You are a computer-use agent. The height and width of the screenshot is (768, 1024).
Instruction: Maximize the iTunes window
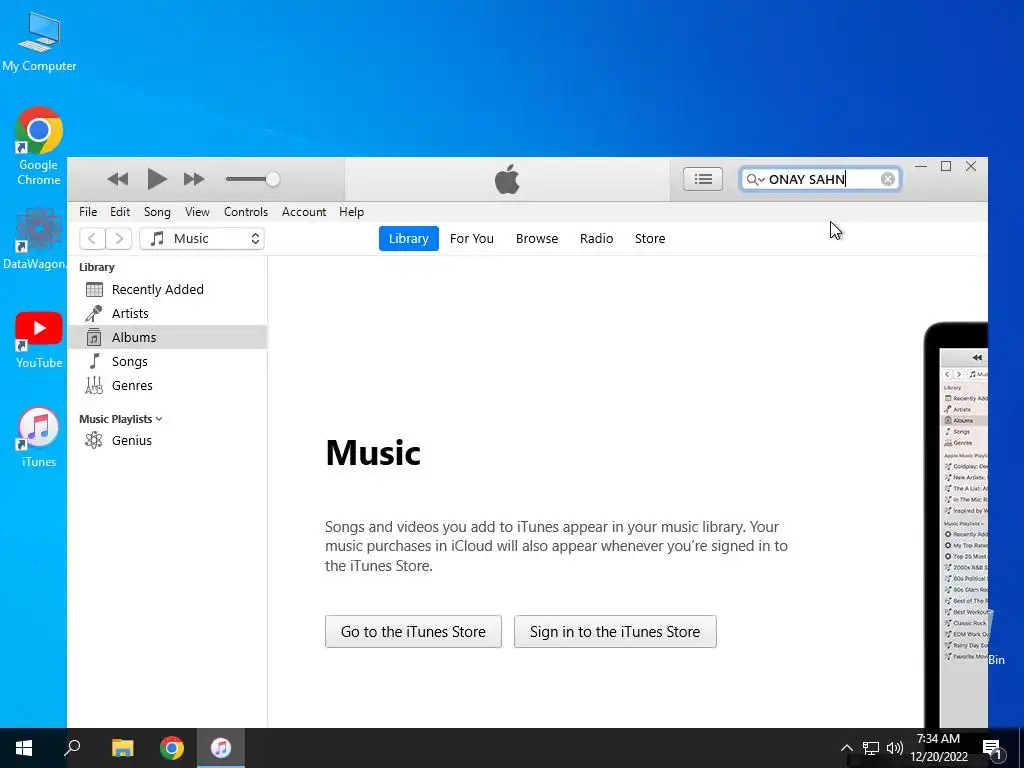[946, 167]
